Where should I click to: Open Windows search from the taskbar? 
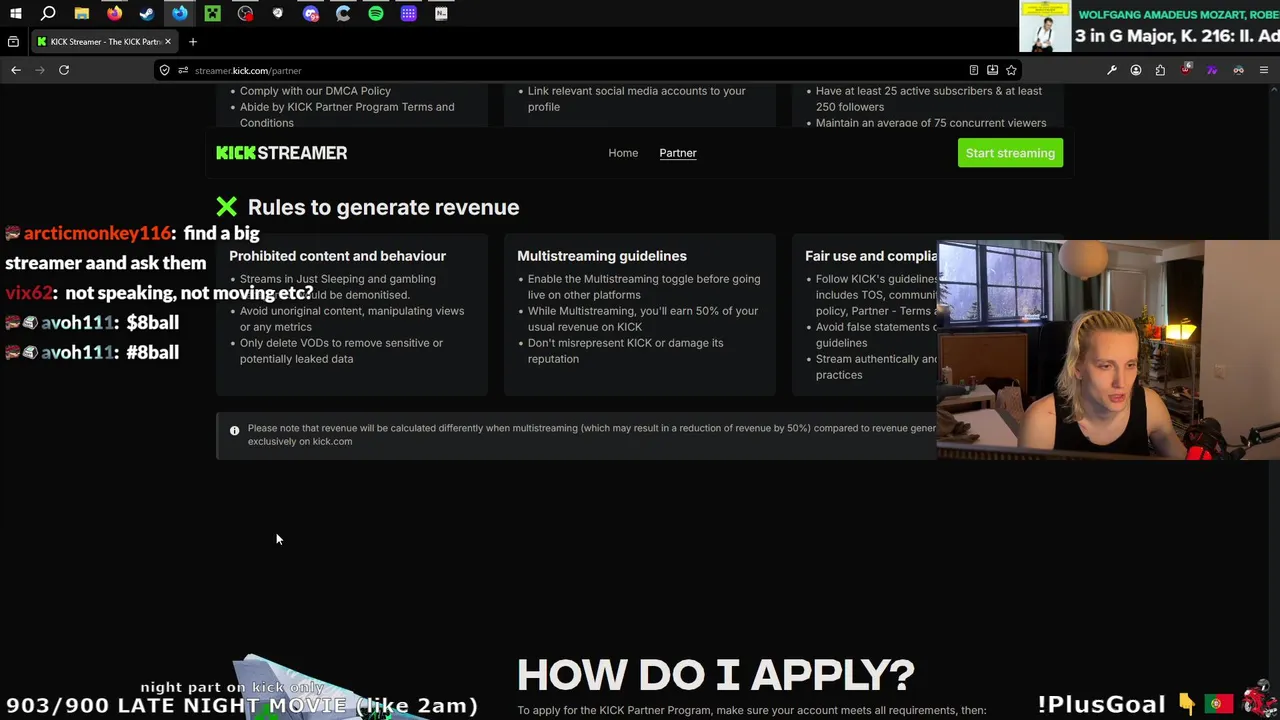pos(48,14)
